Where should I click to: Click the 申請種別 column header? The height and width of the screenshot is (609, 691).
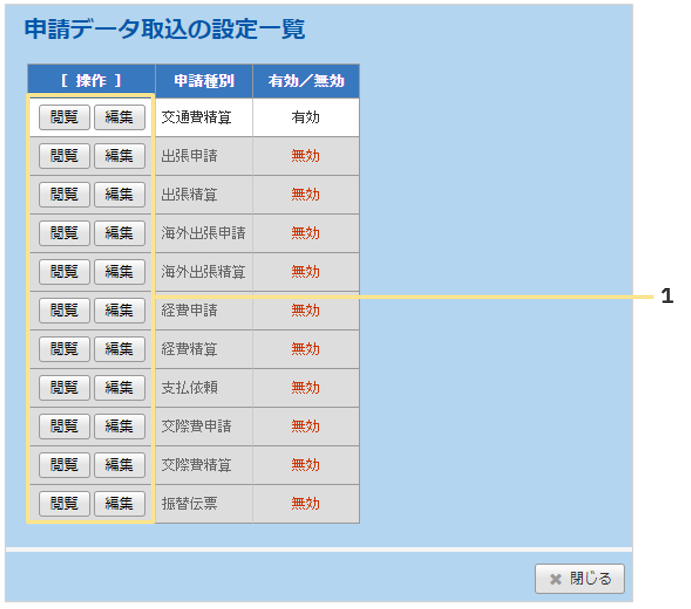click(204, 81)
